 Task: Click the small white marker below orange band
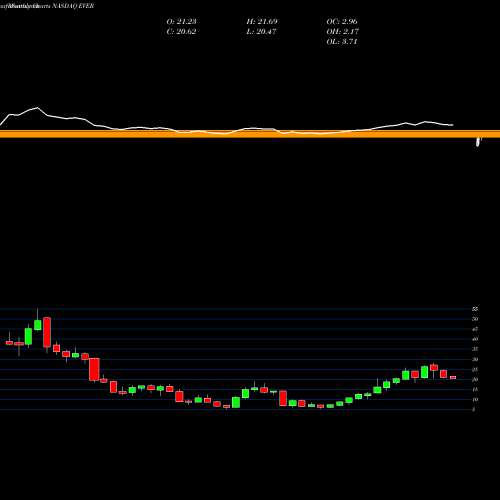click(478, 142)
